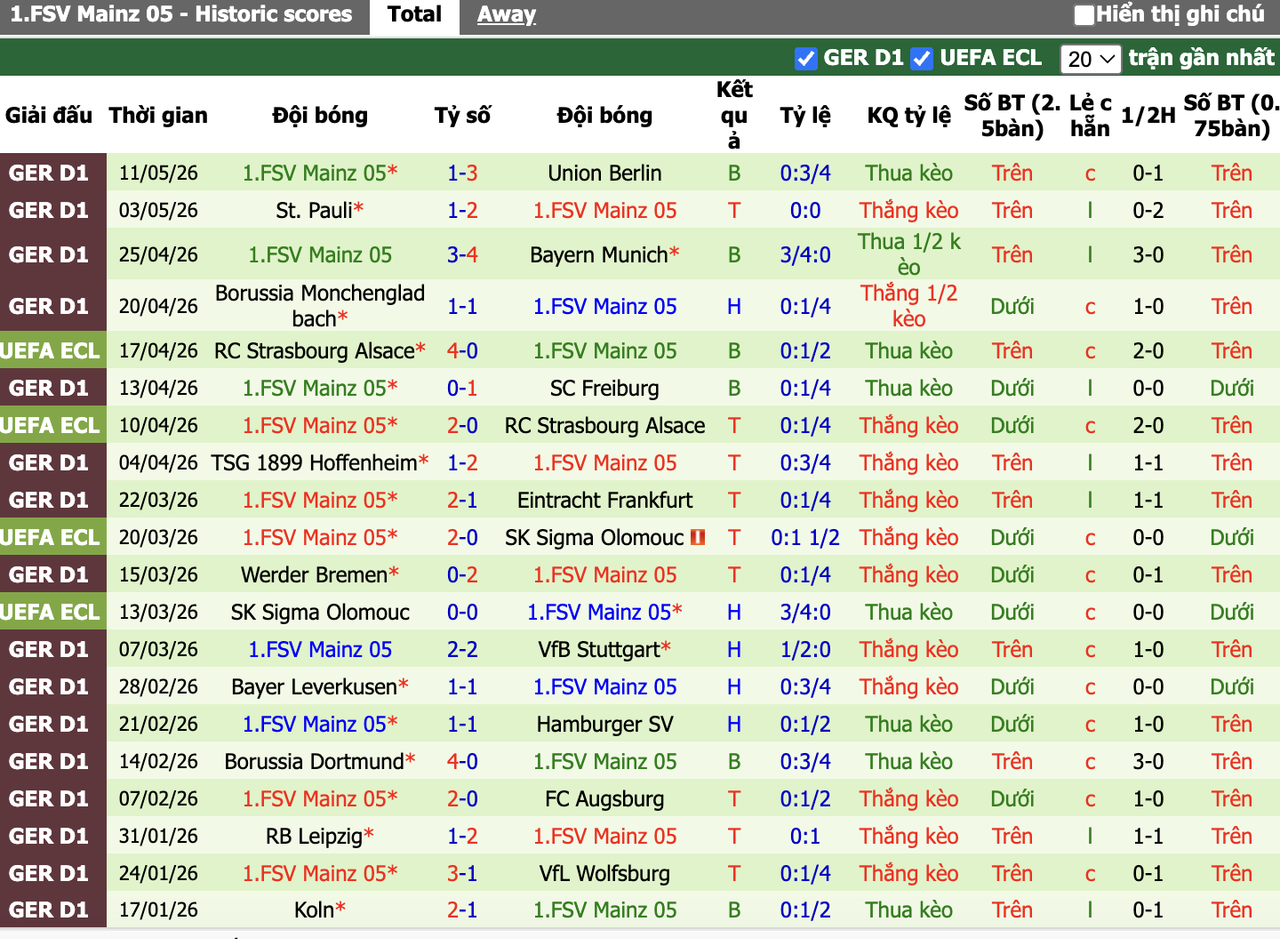The height and width of the screenshot is (939, 1280).
Task: Click the 3-1 score against VfL Wolfsburg
Action: (x=462, y=874)
